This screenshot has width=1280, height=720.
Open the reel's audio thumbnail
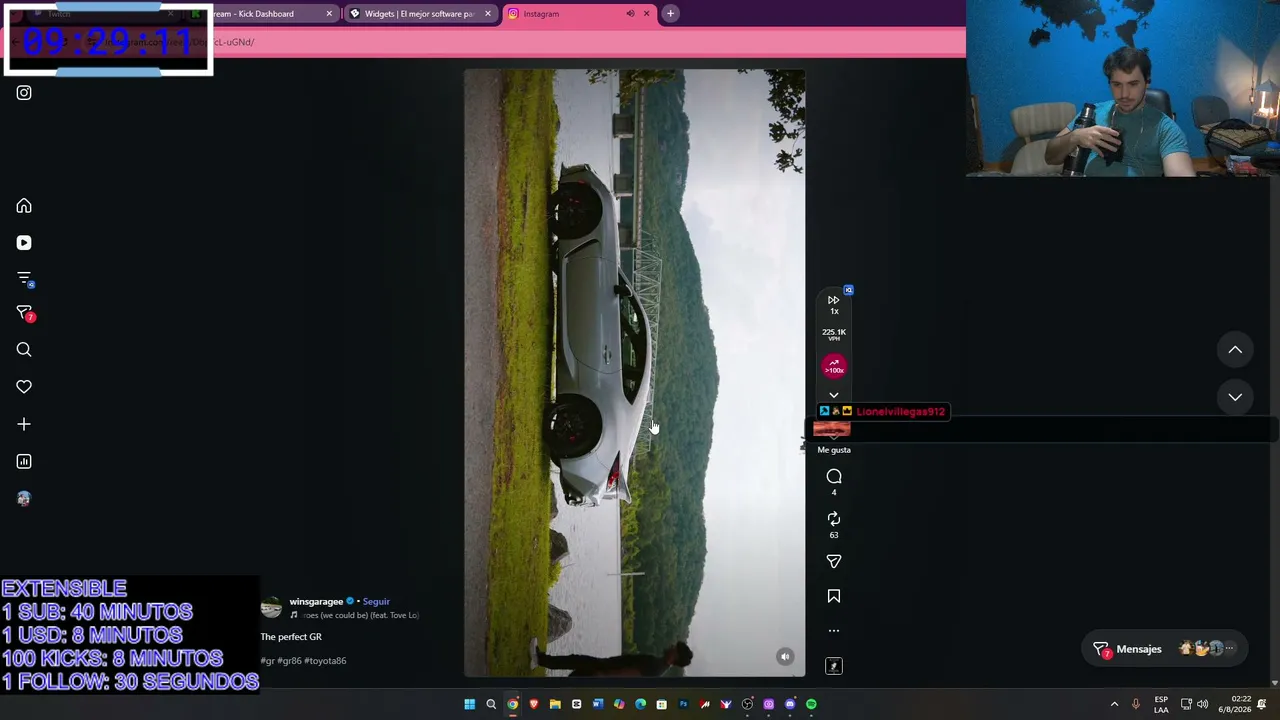(834, 666)
